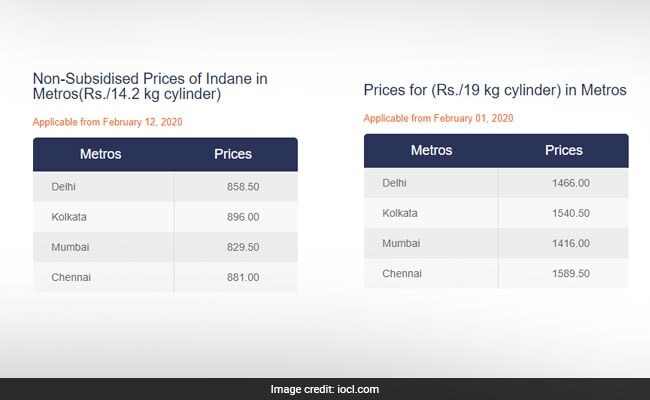The image size is (650, 400).
Task: Click Chennai in the 19 kg cylinder table
Action: tap(403, 273)
